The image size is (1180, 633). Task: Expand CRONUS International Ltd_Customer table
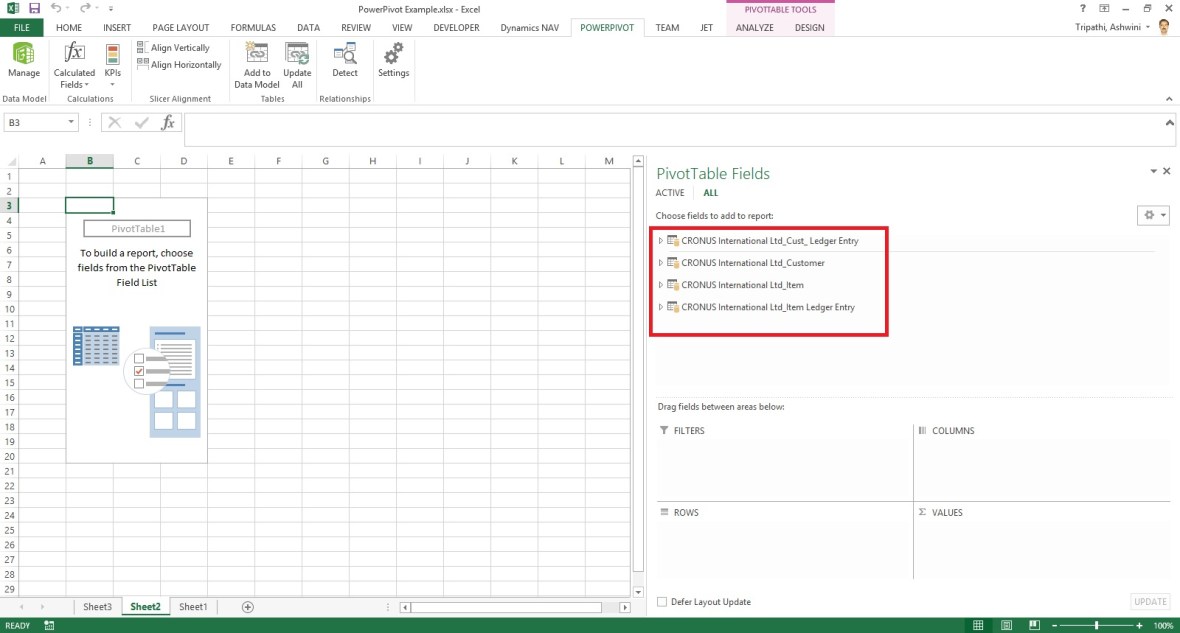coord(661,262)
